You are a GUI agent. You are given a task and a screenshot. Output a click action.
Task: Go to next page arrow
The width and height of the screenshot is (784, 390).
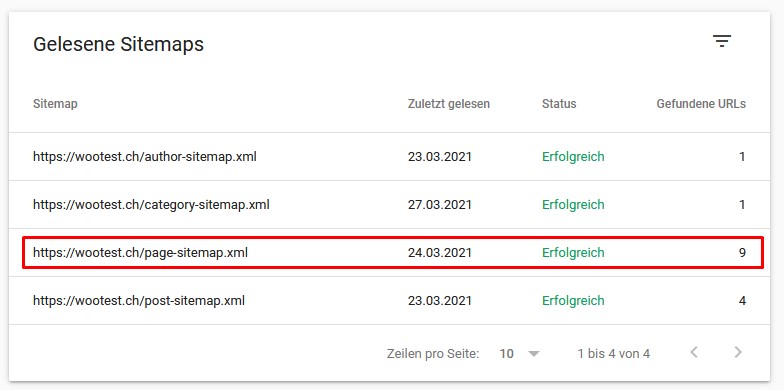tap(738, 352)
